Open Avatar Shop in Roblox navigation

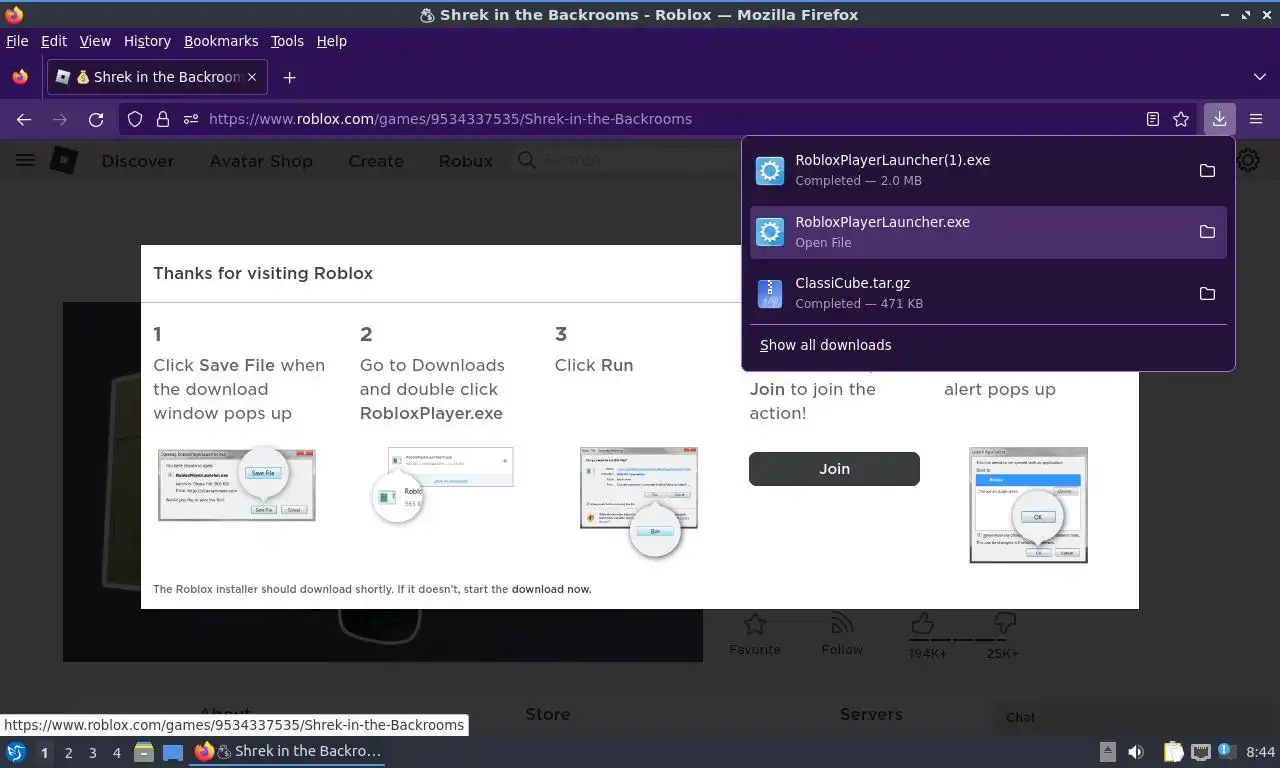[x=261, y=161]
